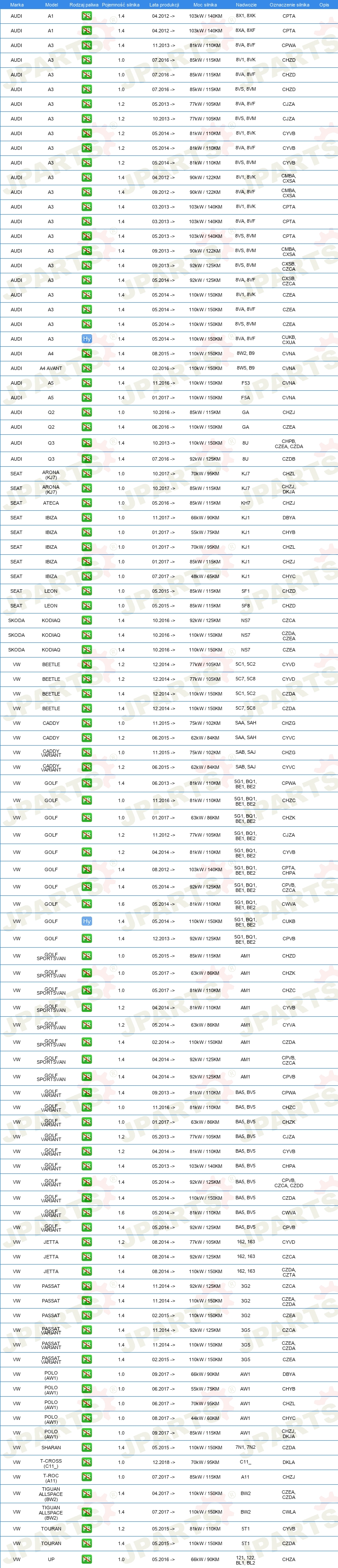
Task: Select the 'UP' model cell
Action: pyautogui.click(x=51, y=1559)
